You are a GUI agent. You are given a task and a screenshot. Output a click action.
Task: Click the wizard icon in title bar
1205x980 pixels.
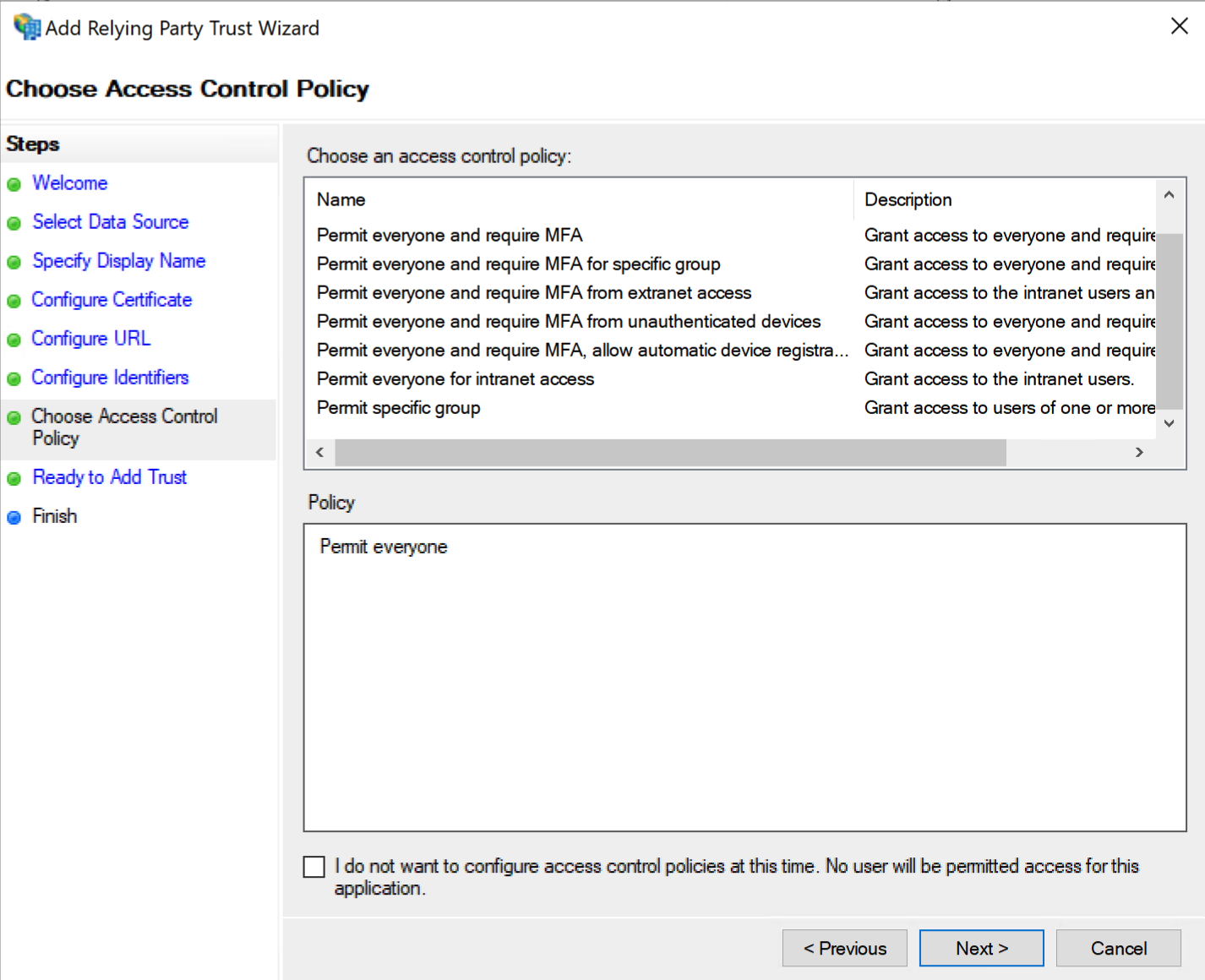[26, 27]
